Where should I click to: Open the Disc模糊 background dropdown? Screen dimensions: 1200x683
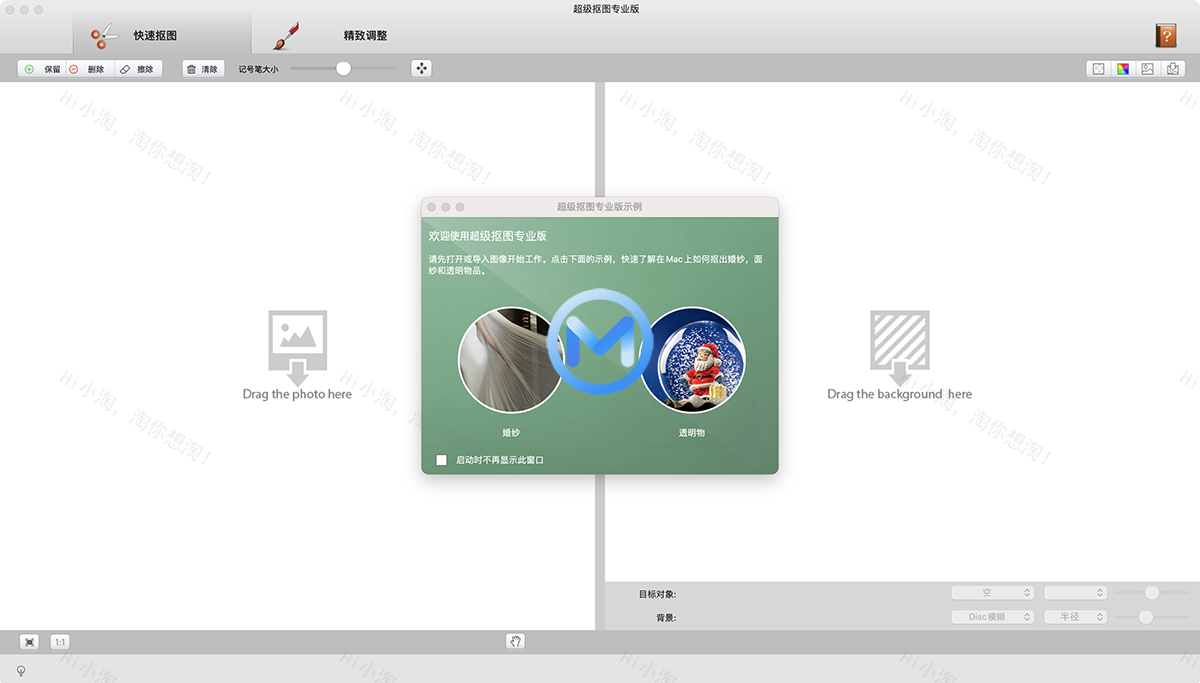[x=993, y=616]
